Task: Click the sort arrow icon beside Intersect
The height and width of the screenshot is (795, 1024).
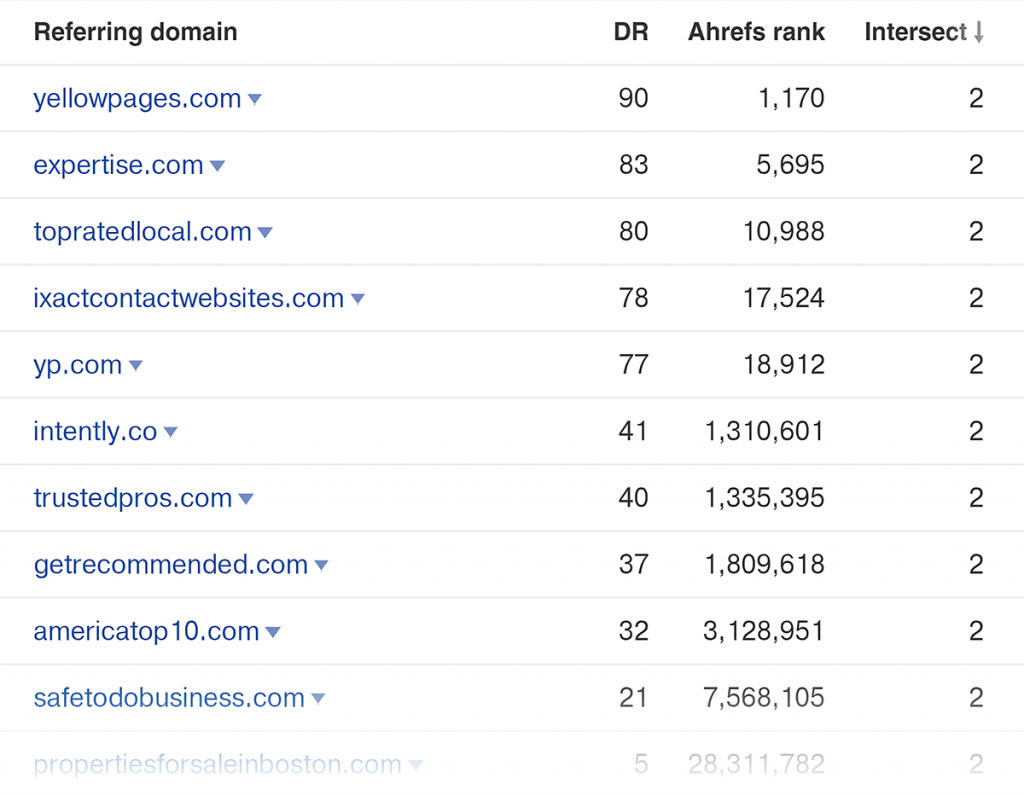Action: point(979,33)
